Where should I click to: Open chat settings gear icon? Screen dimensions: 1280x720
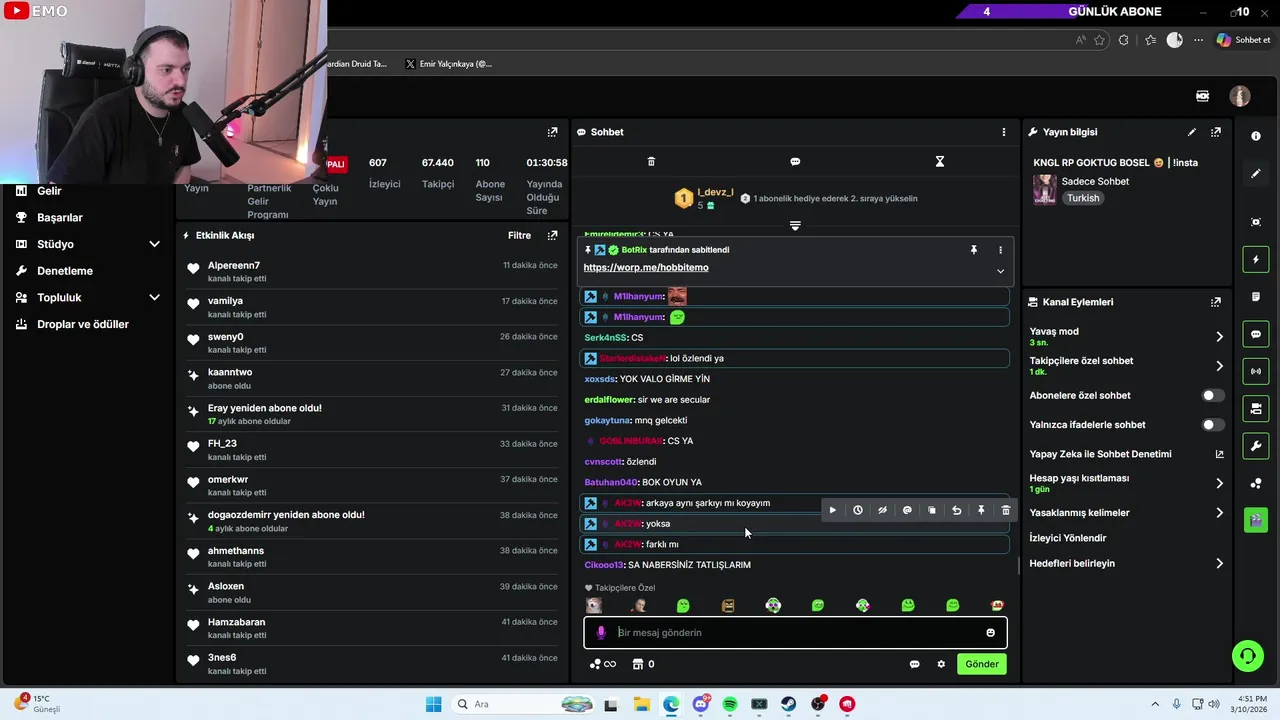pyautogui.click(x=941, y=664)
